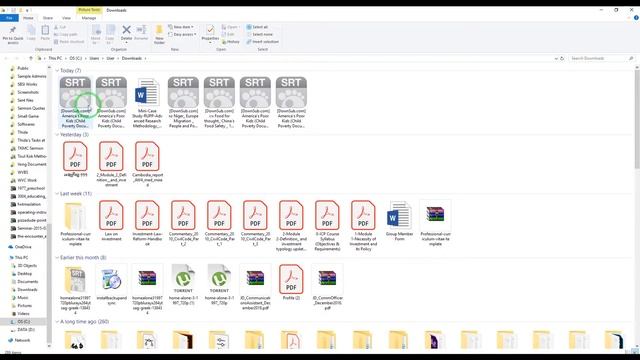
Task: Click History in the Open group
Action: pyautogui.click(x=231, y=42)
